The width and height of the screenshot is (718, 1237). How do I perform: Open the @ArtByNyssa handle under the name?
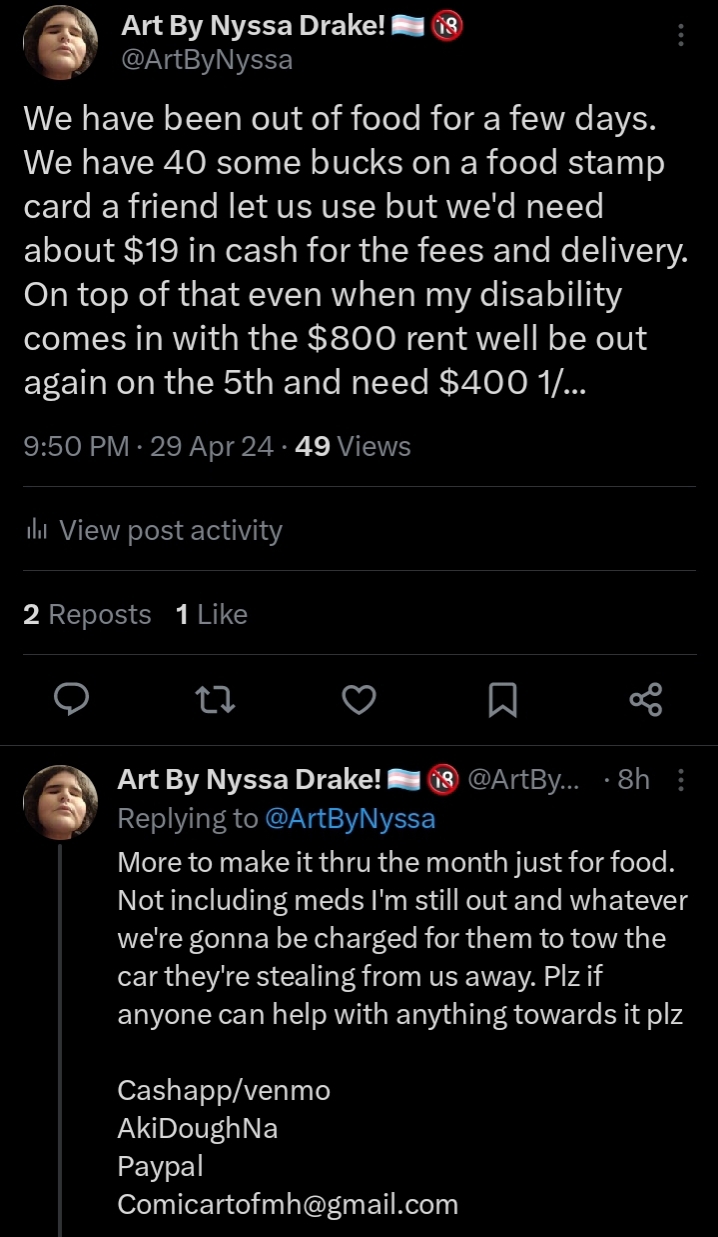206,60
